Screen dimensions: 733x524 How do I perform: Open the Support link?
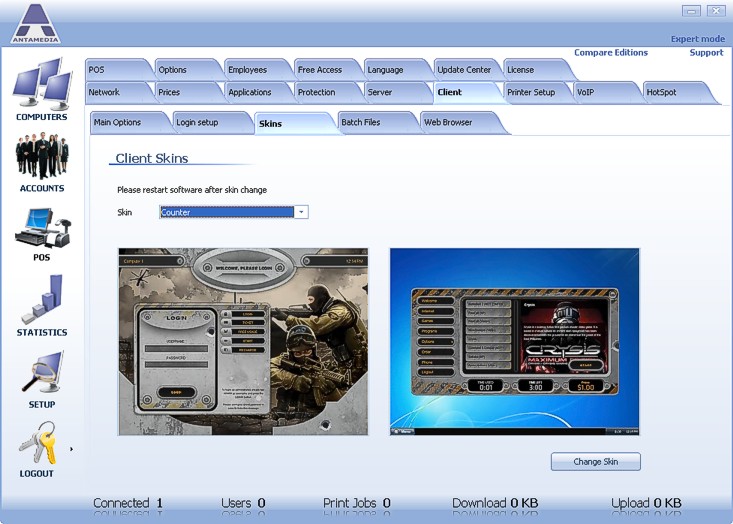706,52
